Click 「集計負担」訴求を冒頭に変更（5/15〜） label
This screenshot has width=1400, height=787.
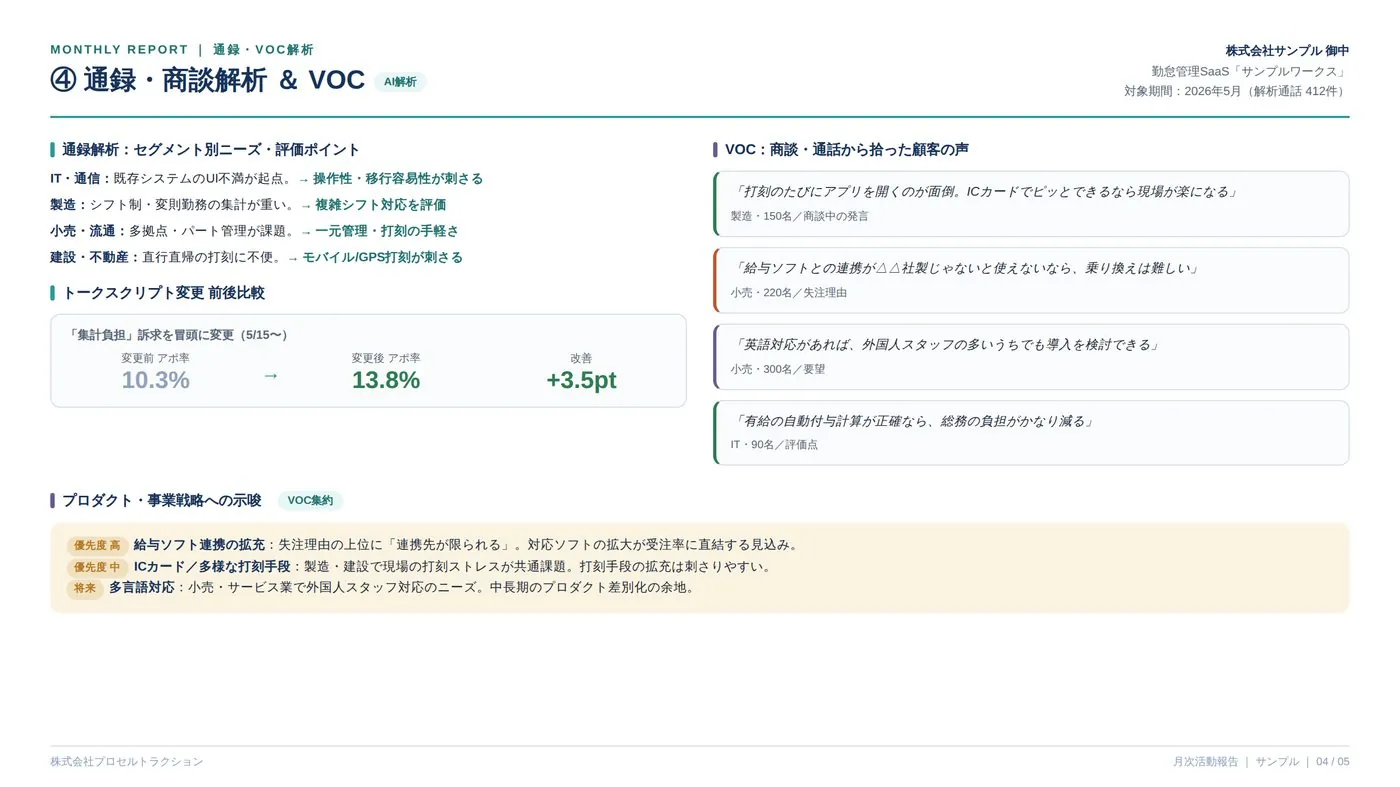click(x=180, y=335)
